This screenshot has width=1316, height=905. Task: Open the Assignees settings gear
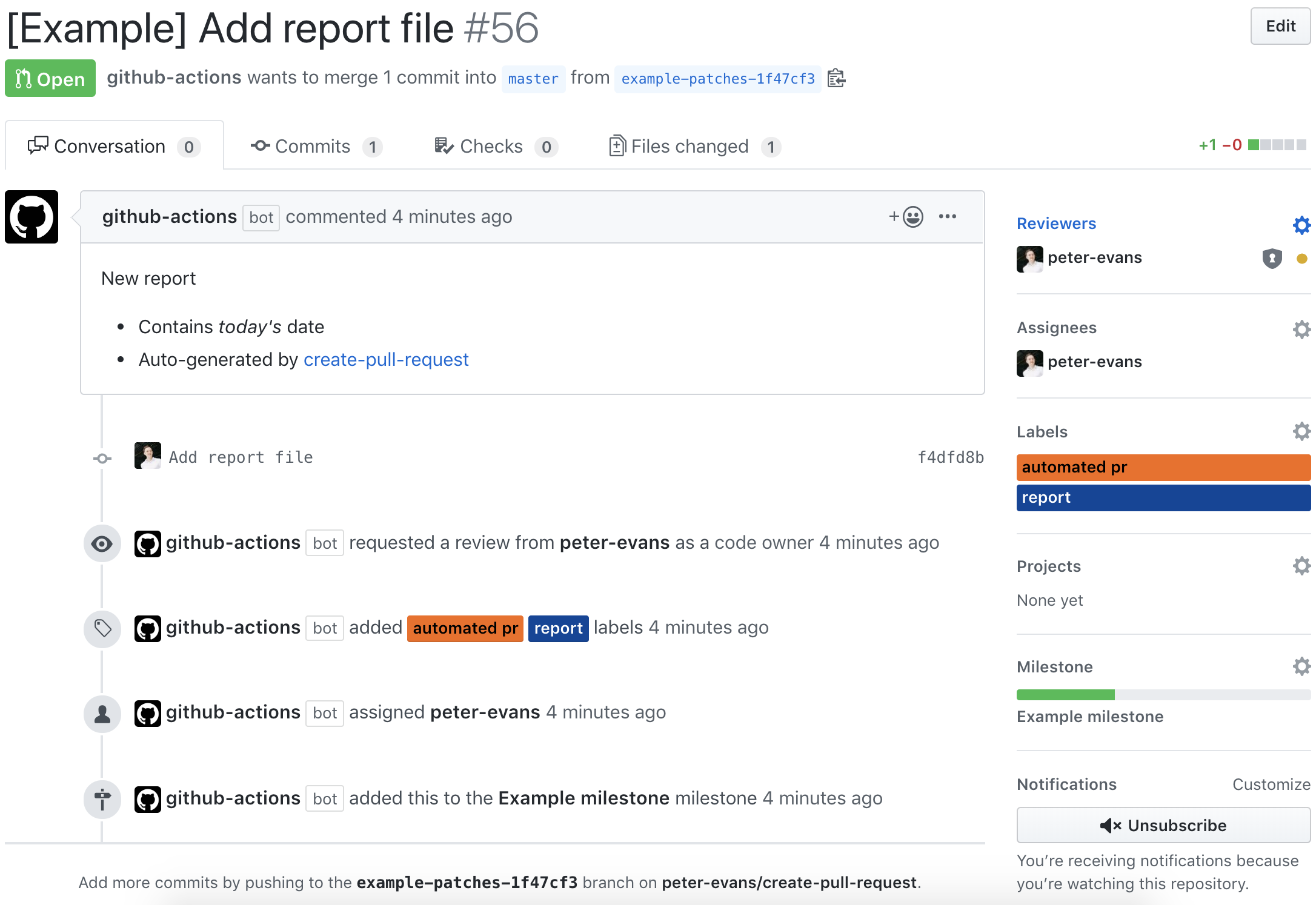pyautogui.click(x=1301, y=329)
